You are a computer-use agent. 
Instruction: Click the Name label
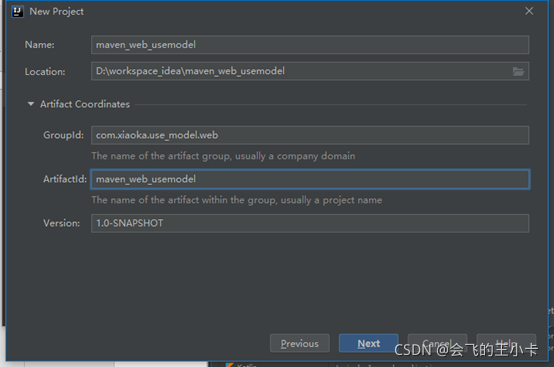(x=40, y=45)
